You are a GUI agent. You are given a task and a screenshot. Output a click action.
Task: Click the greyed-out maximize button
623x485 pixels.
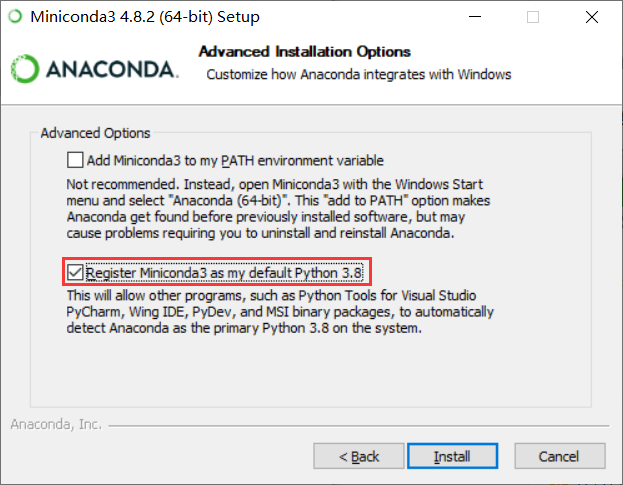533,17
